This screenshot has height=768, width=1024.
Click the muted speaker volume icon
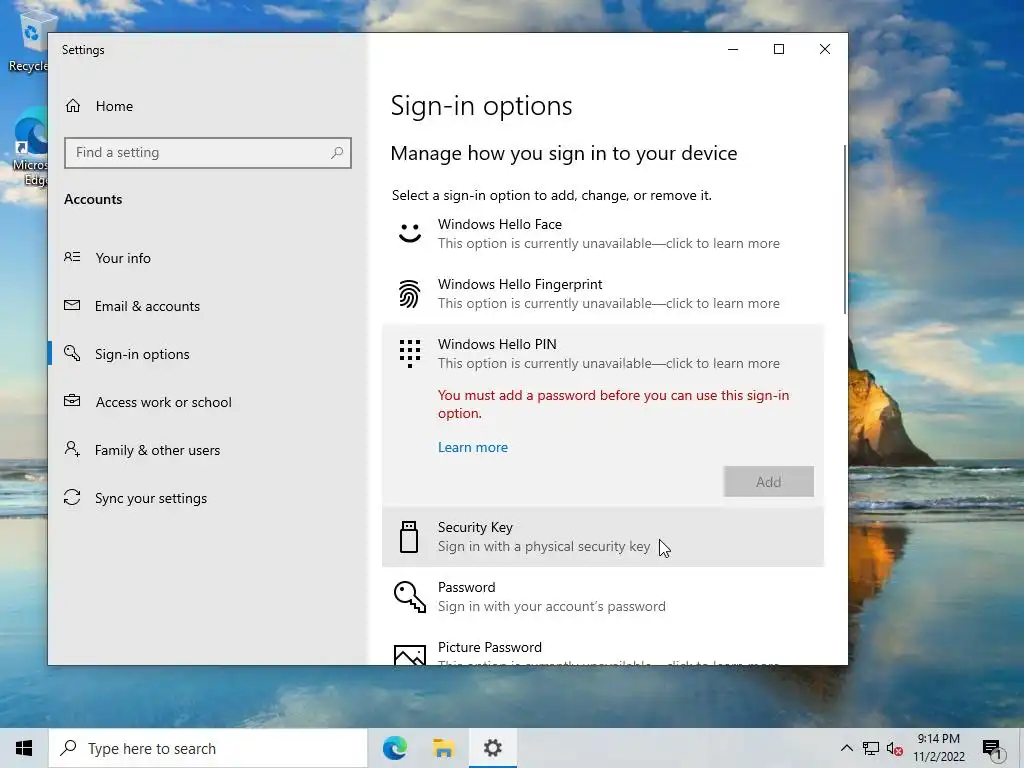coord(895,748)
